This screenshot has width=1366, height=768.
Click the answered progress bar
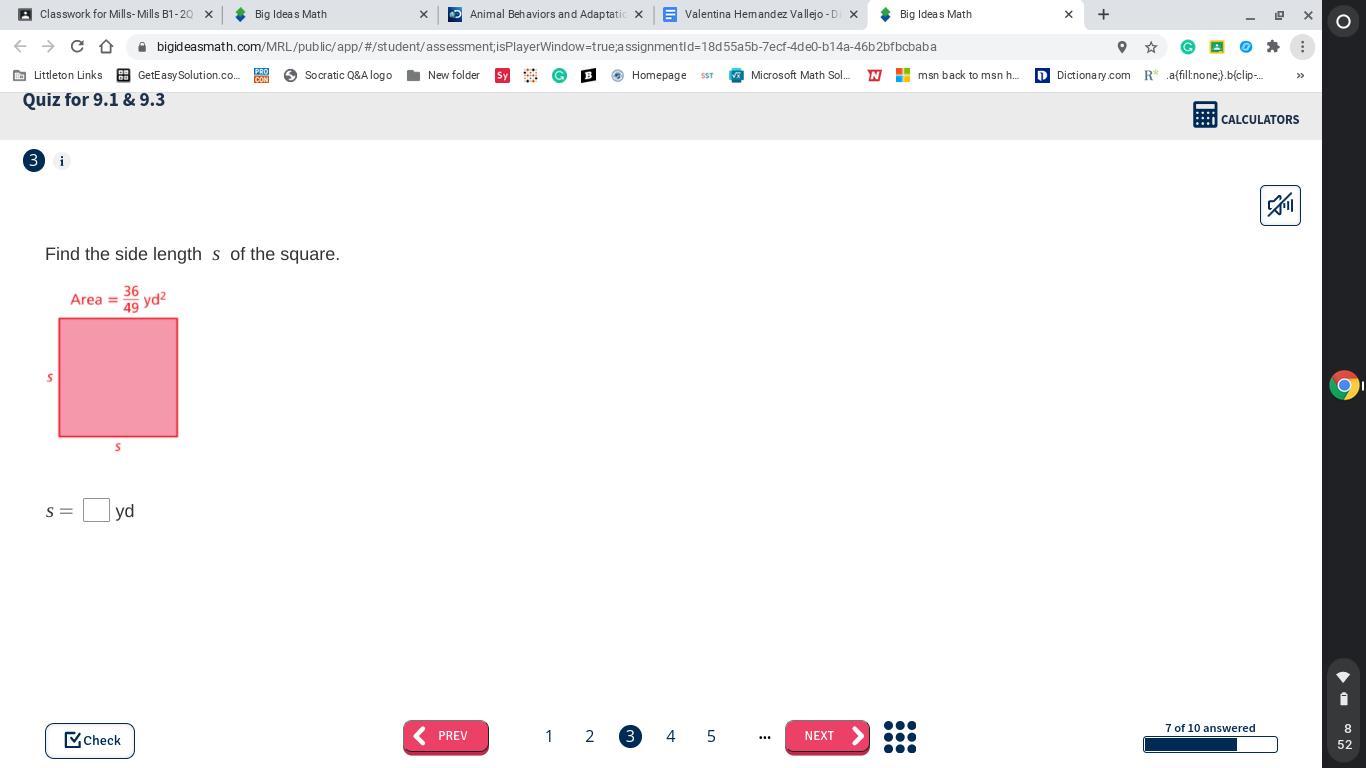[1209, 744]
